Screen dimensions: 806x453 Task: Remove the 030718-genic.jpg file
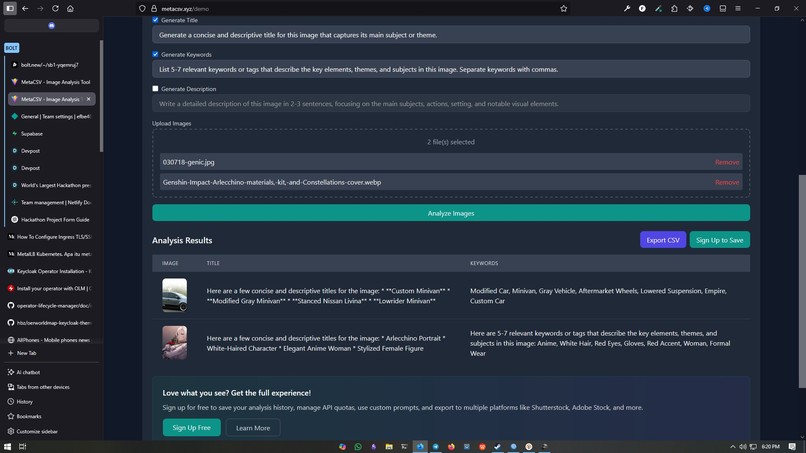(727, 162)
